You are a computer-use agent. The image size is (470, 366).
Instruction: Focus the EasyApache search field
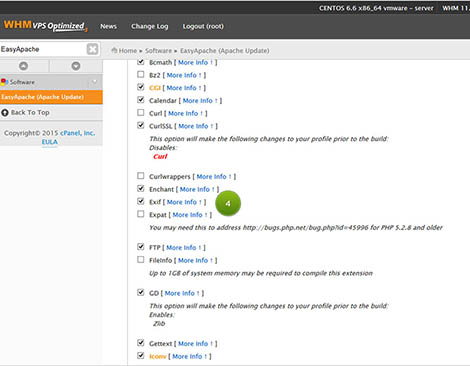point(43,49)
